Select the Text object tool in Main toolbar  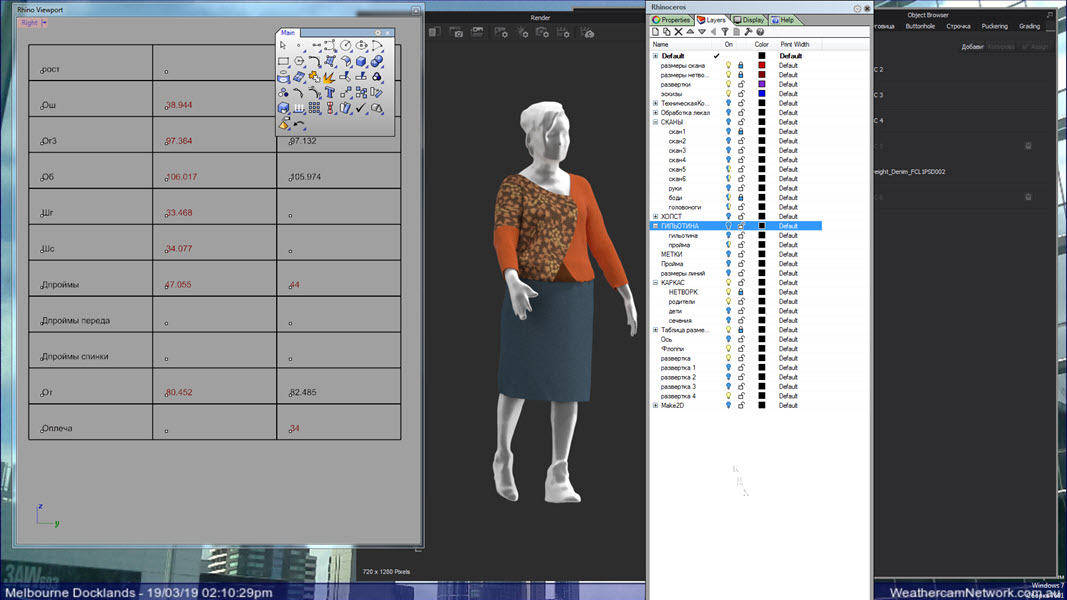[330, 92]
